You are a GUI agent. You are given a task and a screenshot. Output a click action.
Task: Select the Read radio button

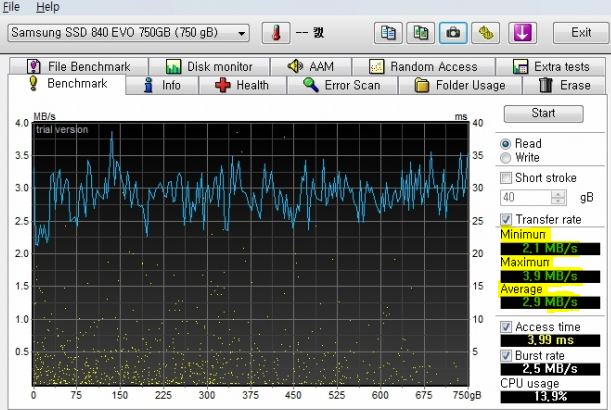tap(505, 144)
